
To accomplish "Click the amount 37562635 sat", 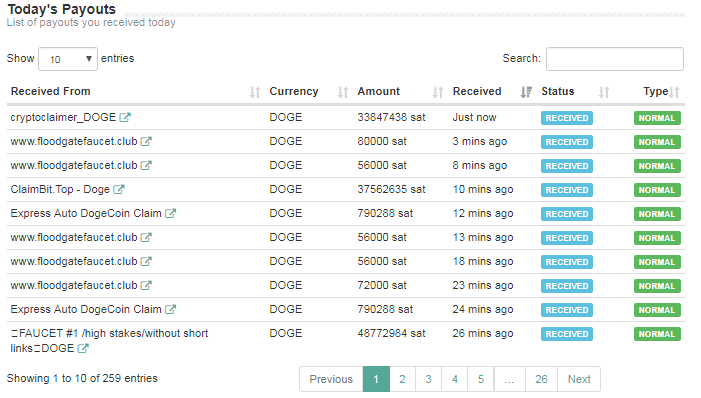I will click(391, 190).
